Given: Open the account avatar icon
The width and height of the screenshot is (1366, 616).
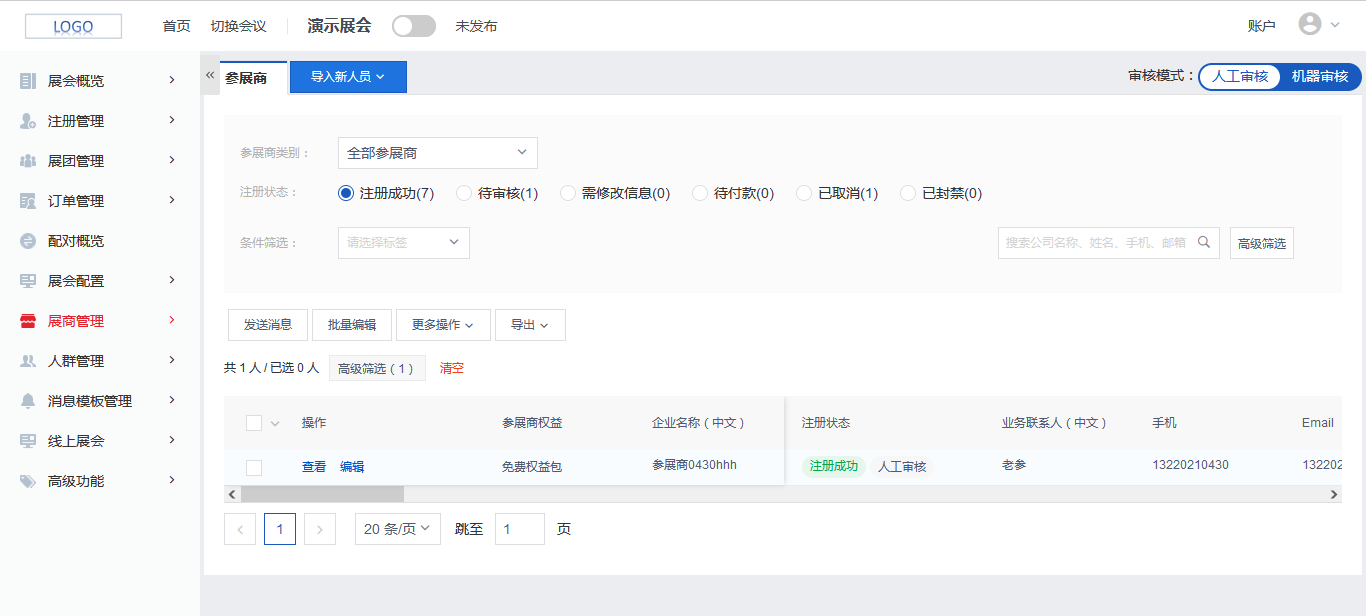Looking at the screenshot, I should 1310,25.
